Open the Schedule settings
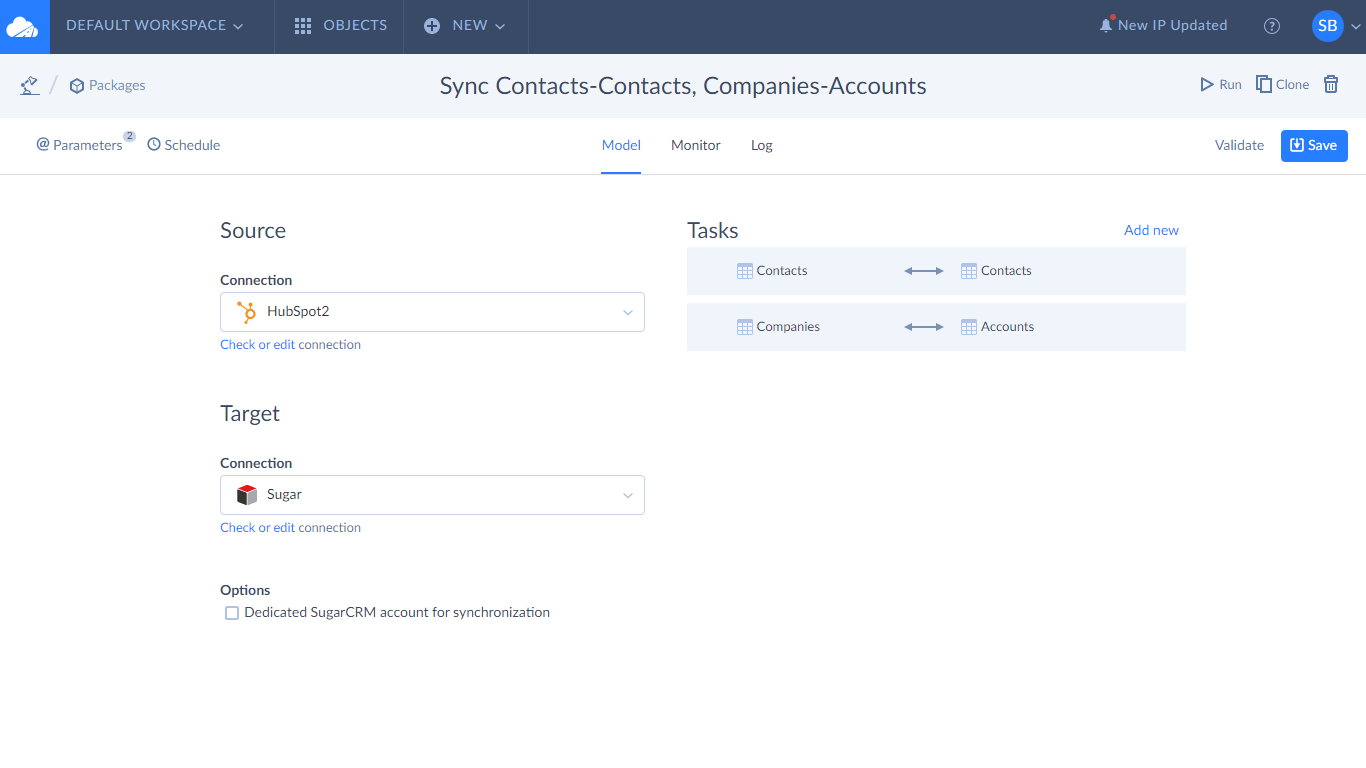This screenshot has width=1366, height=768. tap(184, 145)
